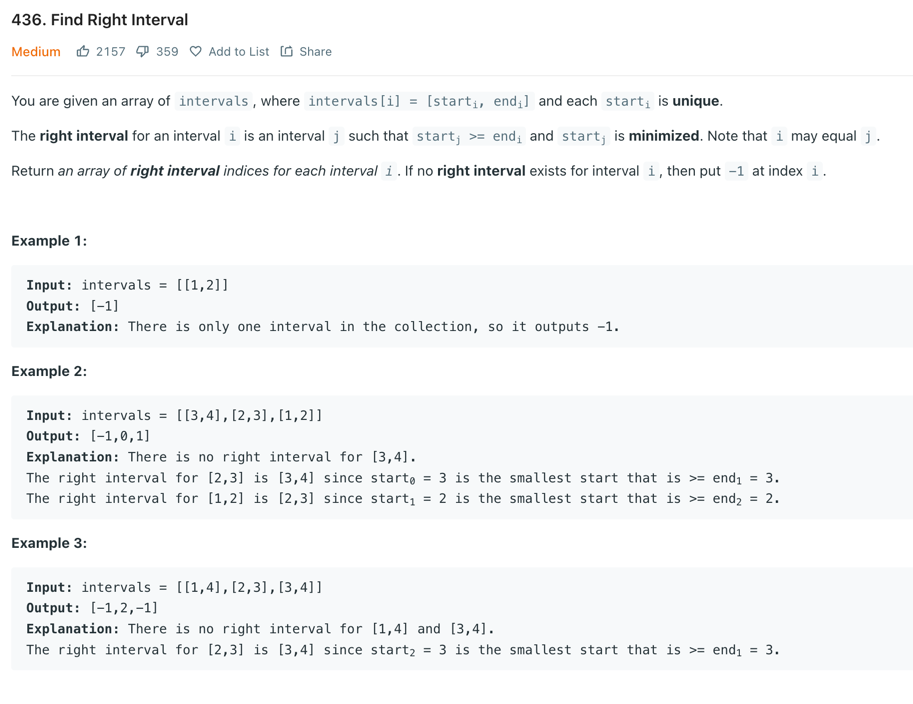Click the bold word minimized
This screenshot has width=913, height=704.
point(664,136)
